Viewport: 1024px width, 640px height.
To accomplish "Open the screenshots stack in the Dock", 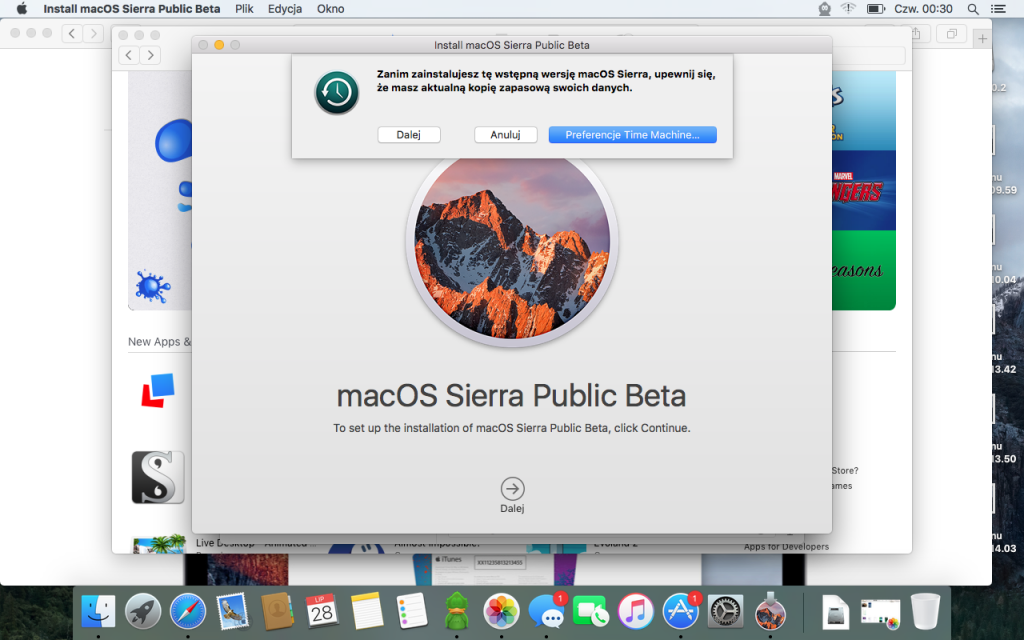I will [x=880, y=614].
